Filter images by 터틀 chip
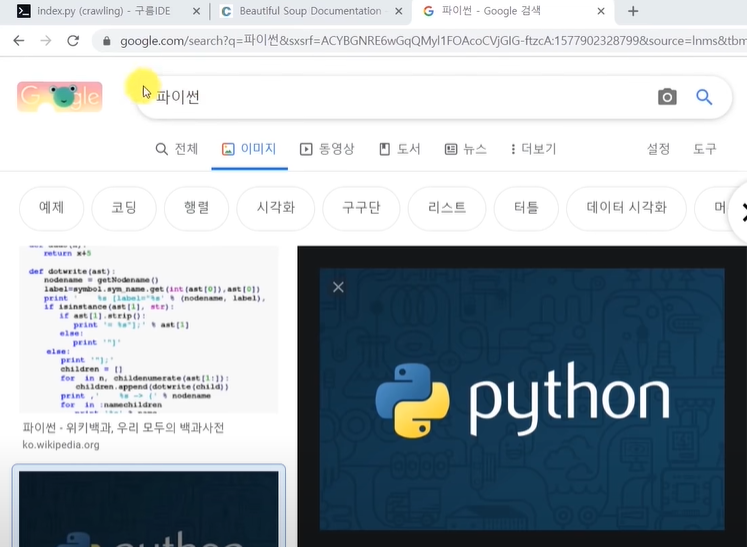Screen dimensions: 747x547 [526, 208]
